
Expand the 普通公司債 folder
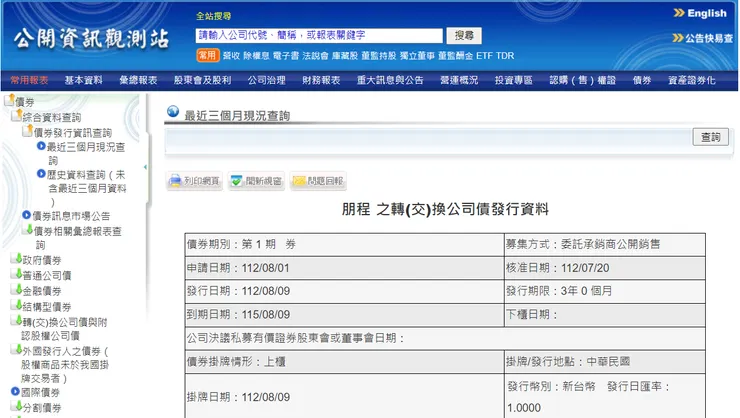17,274
